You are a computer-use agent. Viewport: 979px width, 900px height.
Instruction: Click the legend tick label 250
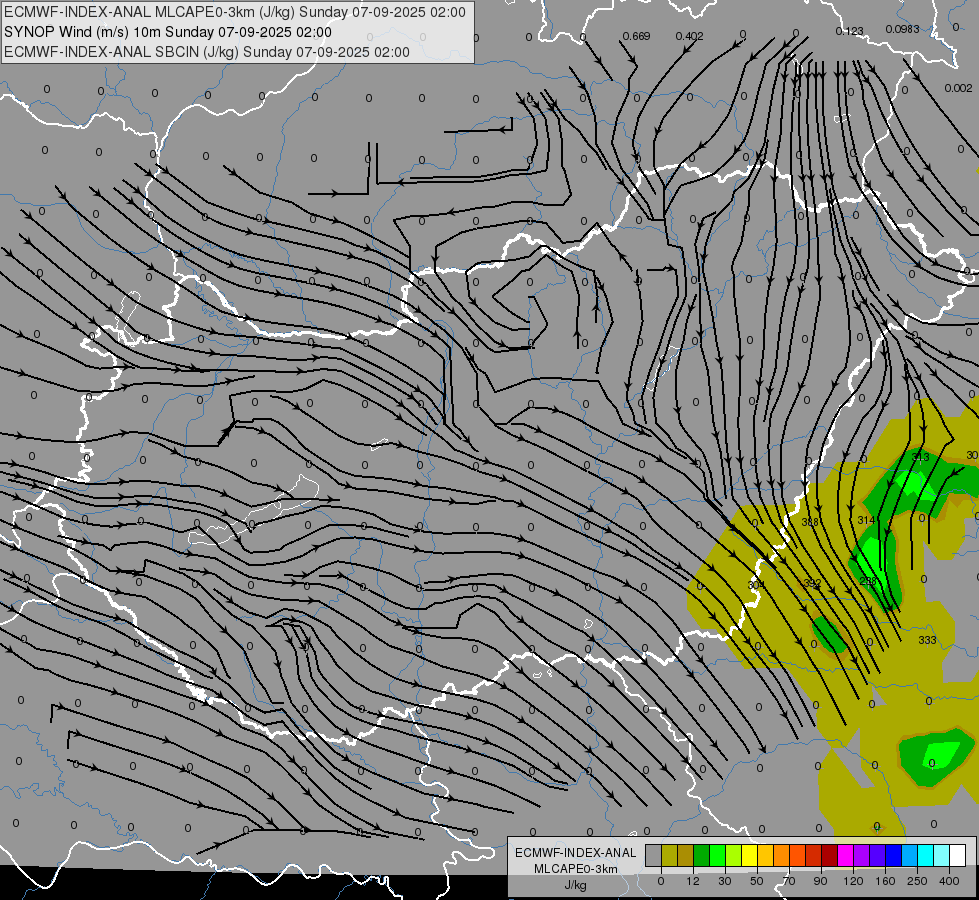917,881
